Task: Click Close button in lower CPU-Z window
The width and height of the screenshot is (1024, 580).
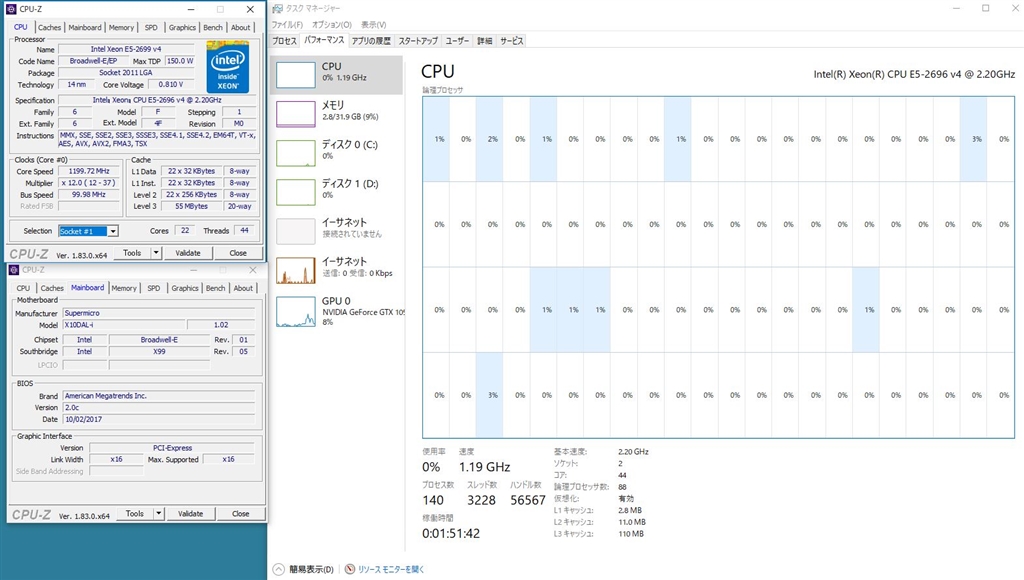Action: point(241,514)
